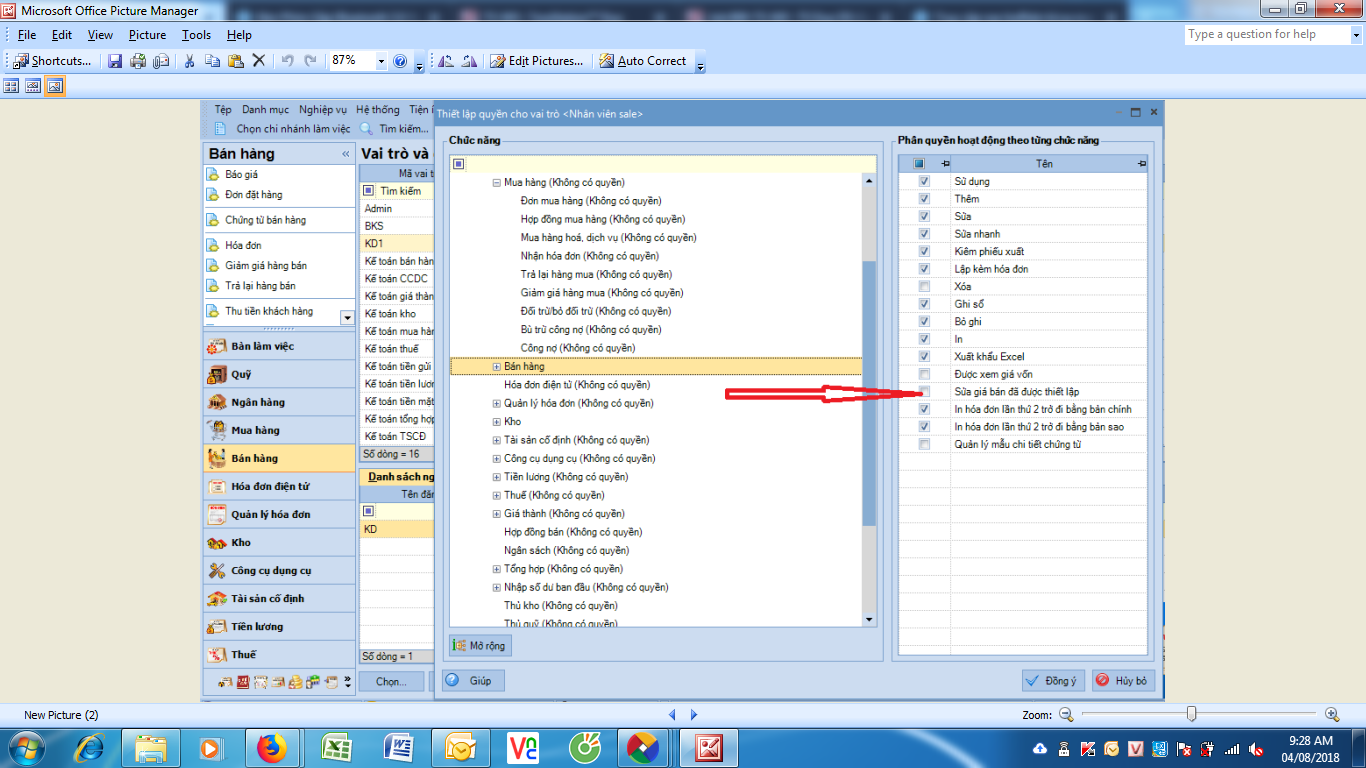Toggle the Ghi sổ permission checkbox
This screenshot has height=768, width=1366.
coord(924,304)
